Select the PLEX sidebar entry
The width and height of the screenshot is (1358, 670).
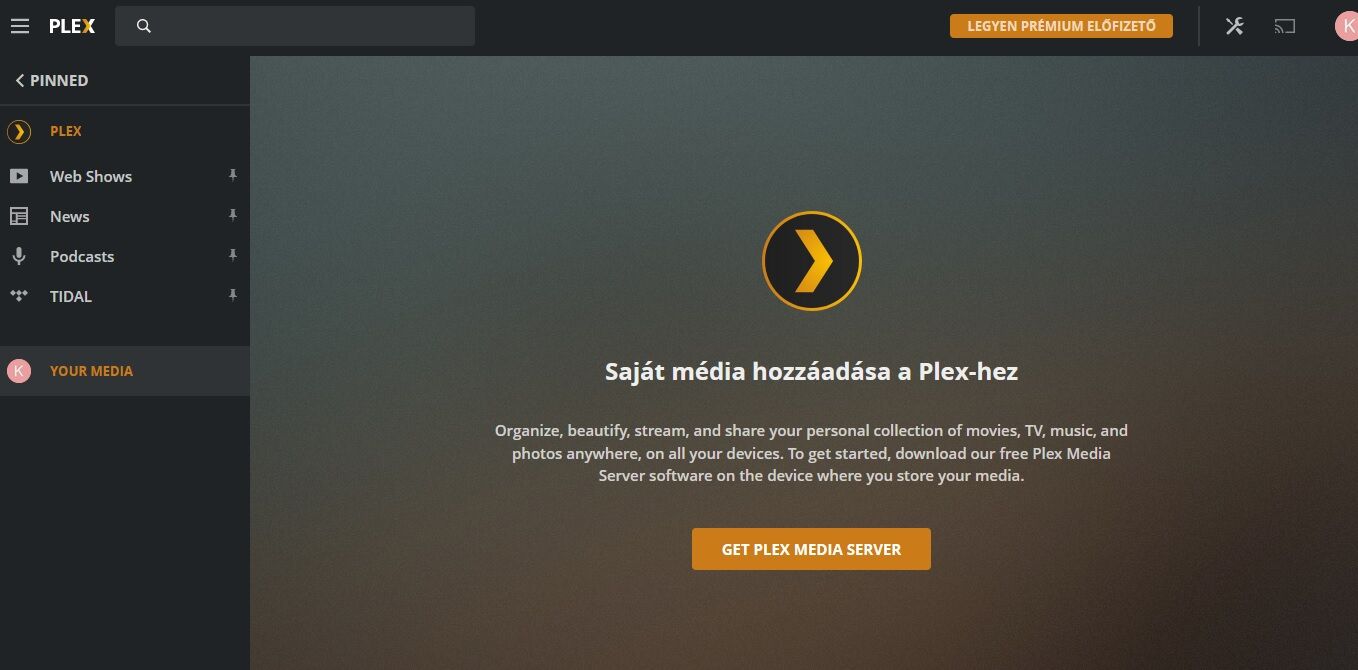tap(125, 131)
